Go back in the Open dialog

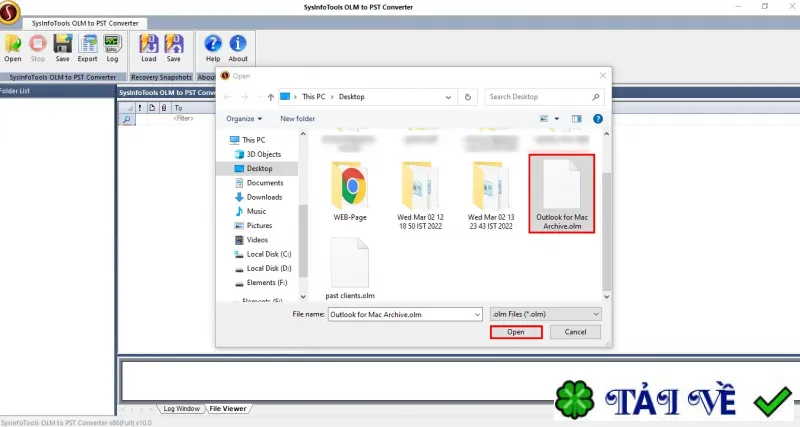[x=228, y=97]
